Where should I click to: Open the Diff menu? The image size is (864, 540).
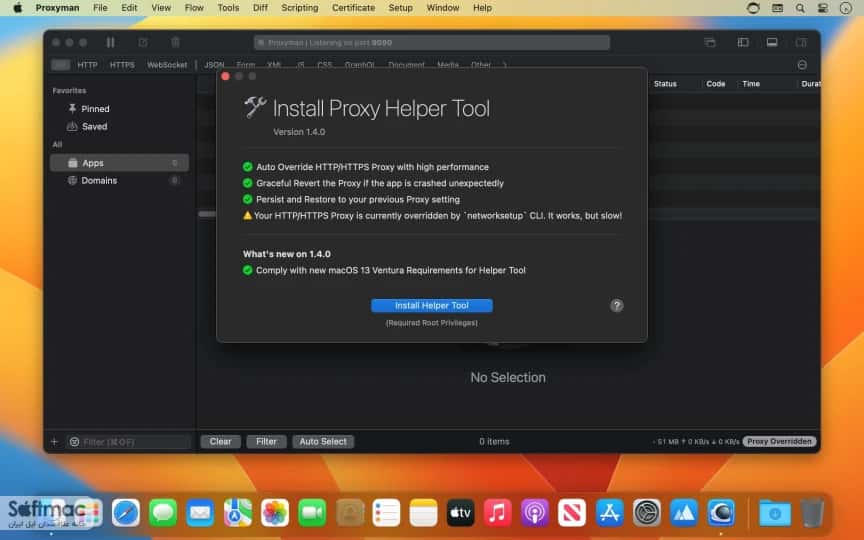coord(260,8)
